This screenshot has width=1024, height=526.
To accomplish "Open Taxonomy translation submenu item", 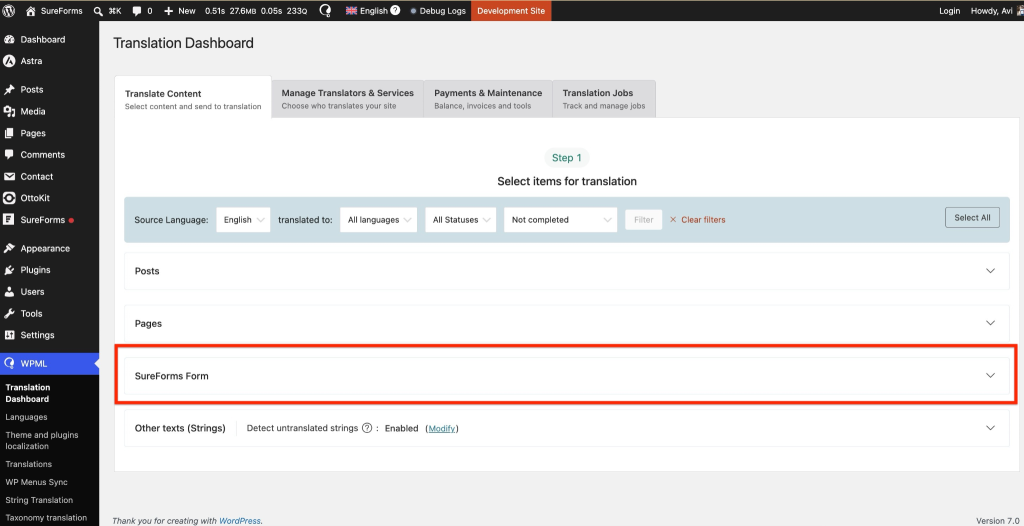I will pos(46,518).
